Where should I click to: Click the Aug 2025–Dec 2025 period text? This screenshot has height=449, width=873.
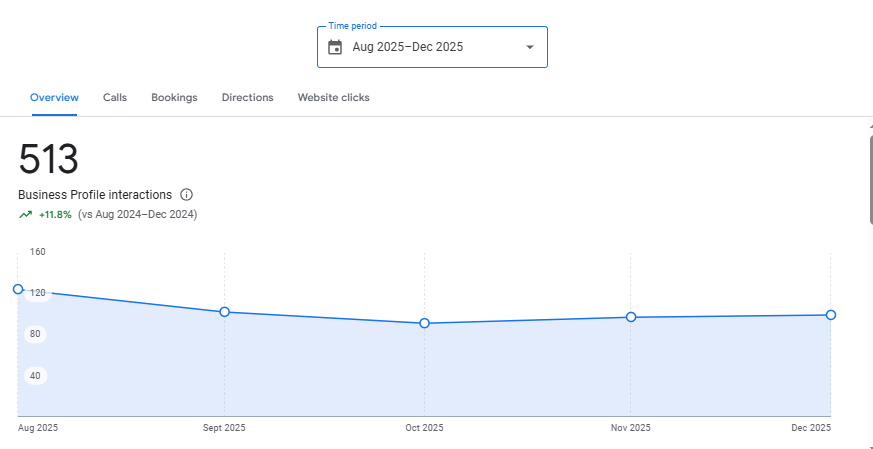pyautogui.click(x=408, y=47)
